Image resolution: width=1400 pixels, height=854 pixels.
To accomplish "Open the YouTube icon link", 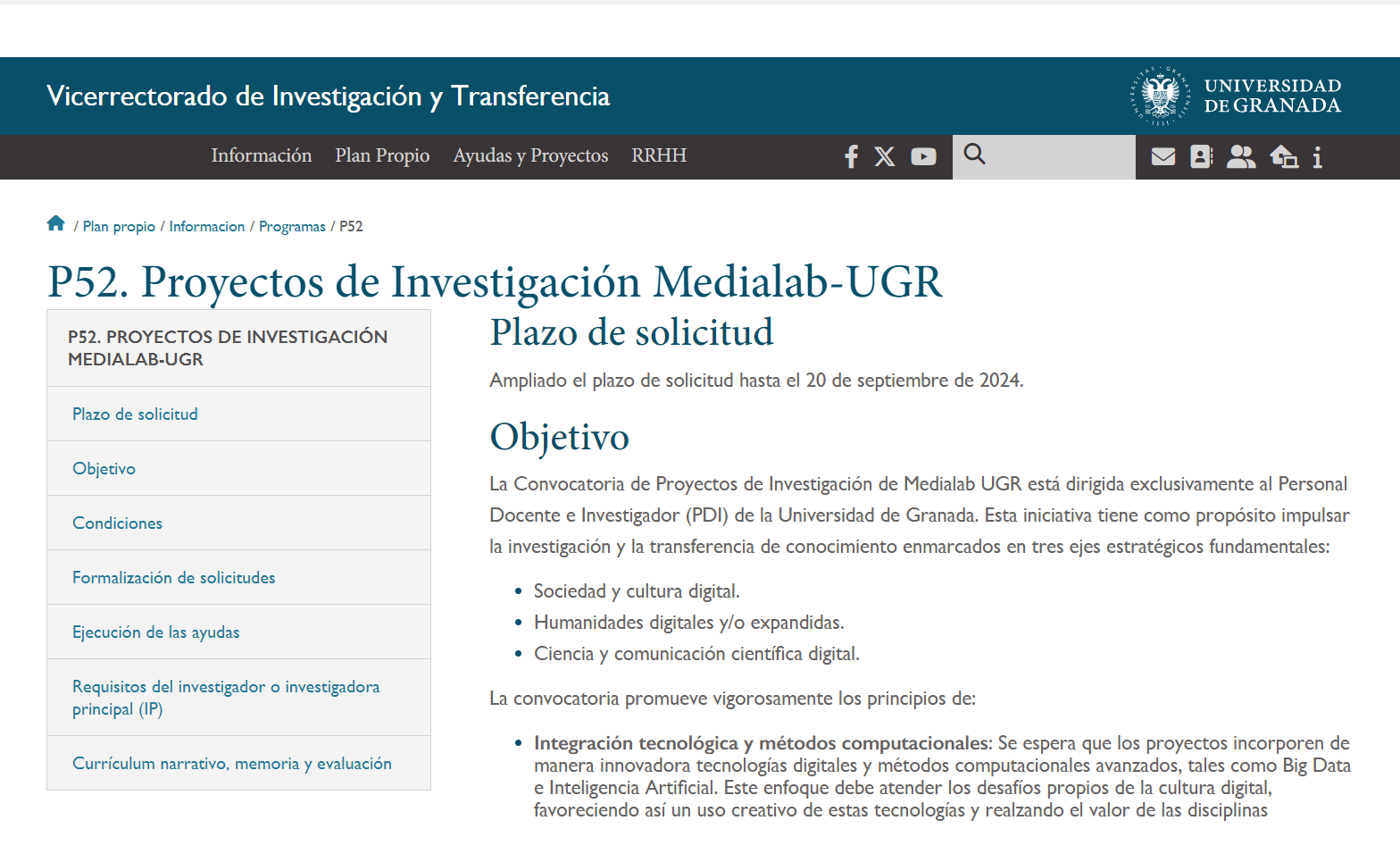I will coord(923,156).
